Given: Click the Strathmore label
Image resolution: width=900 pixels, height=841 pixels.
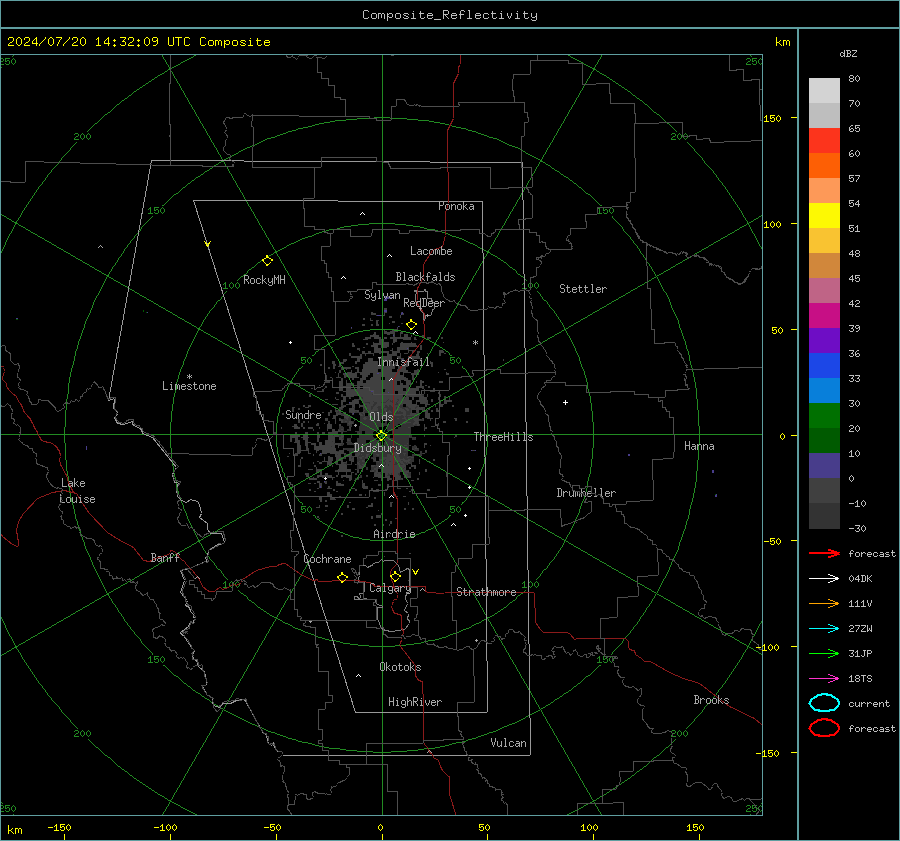Looking at the screenshot, I should [x=486, y=592].
